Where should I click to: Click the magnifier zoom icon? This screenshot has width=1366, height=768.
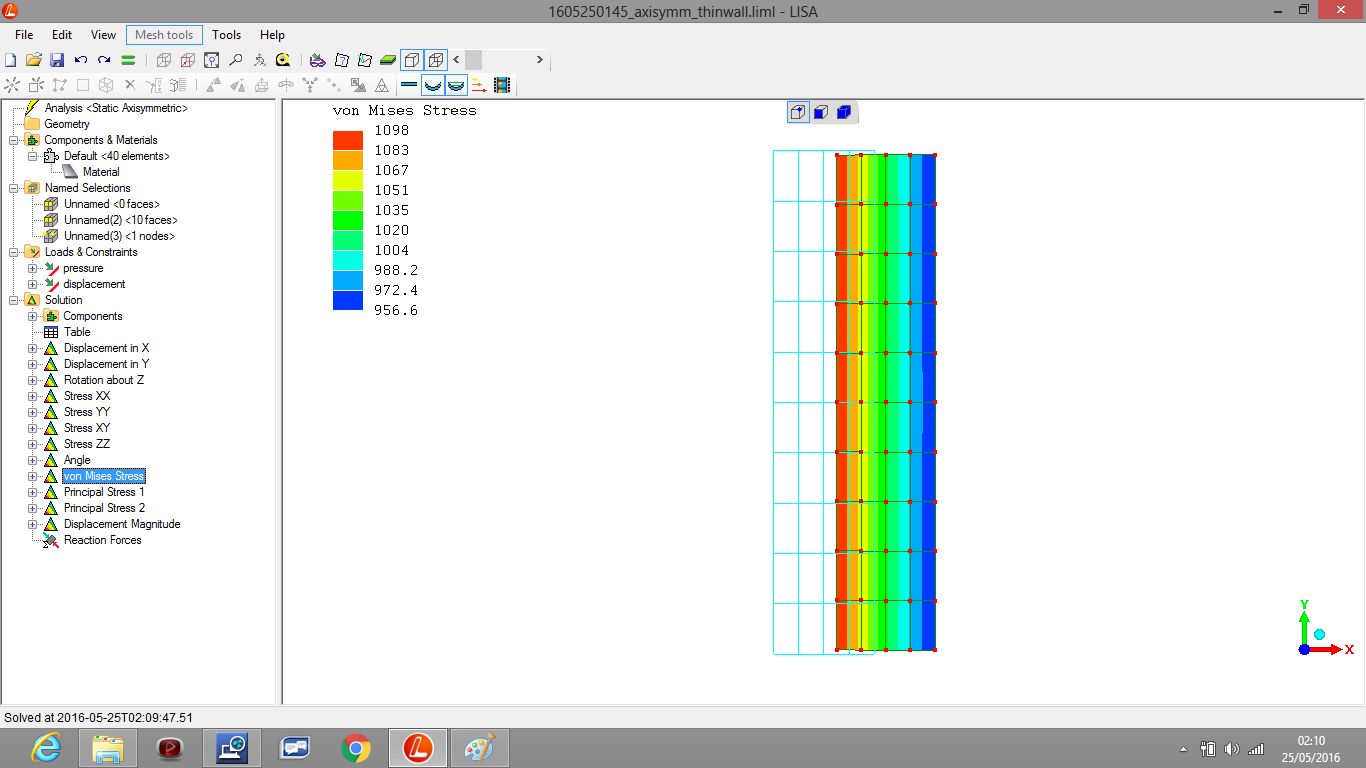pyautogui.click(x=235, y=60)
